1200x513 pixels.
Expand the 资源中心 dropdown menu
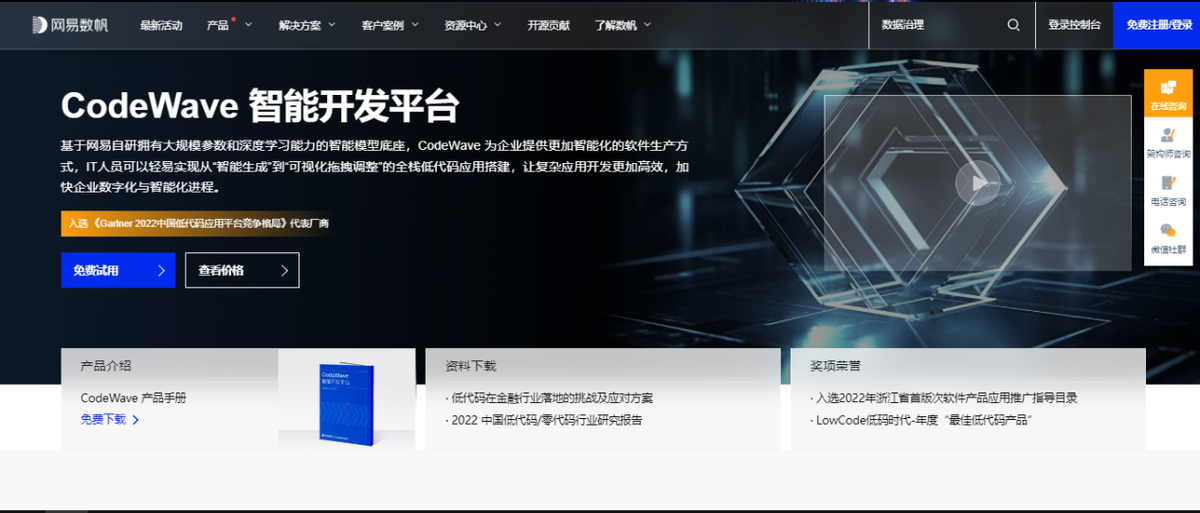click(473, 25)
